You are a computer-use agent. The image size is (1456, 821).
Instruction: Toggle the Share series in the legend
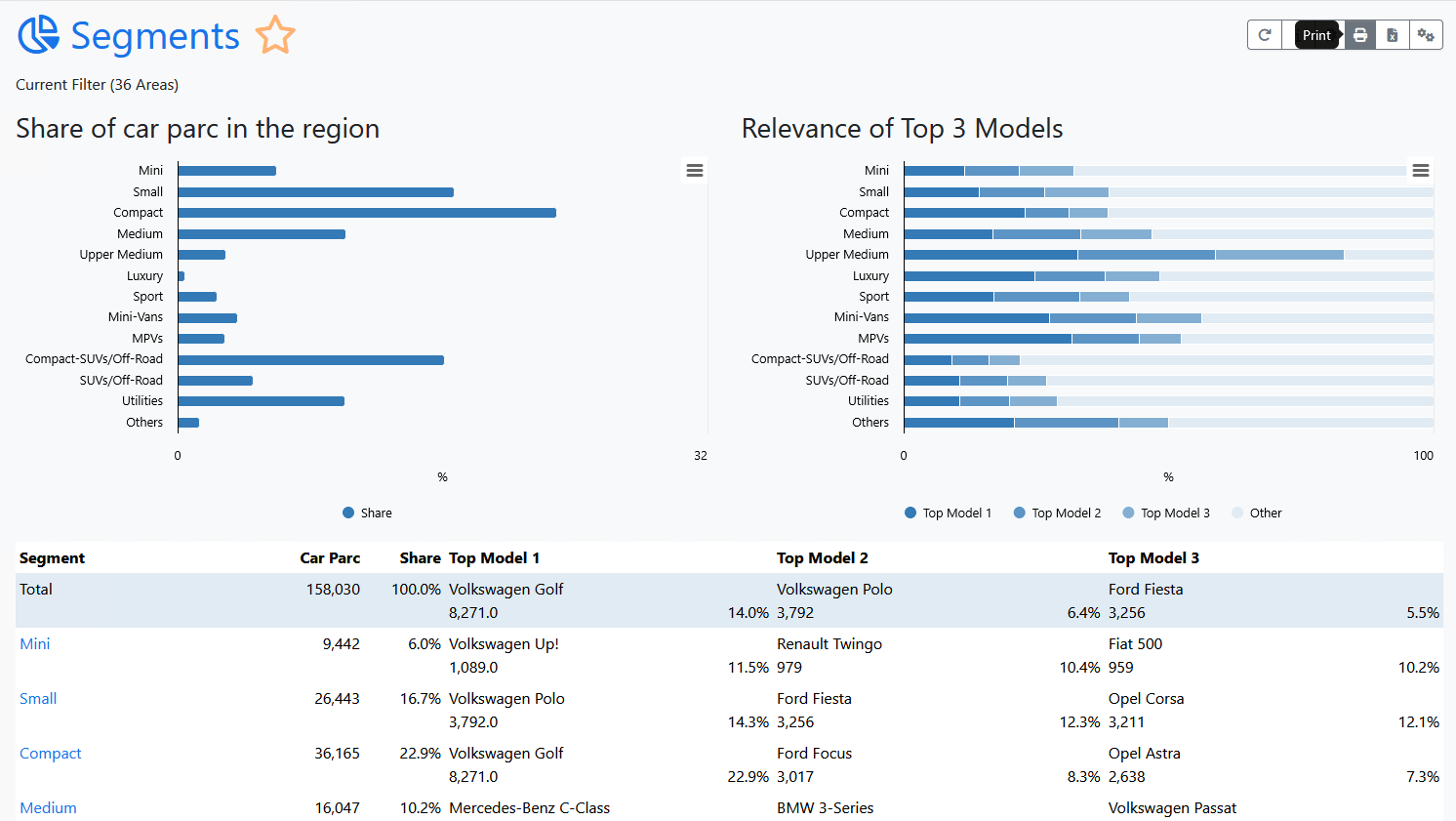[x=367, y=513]
